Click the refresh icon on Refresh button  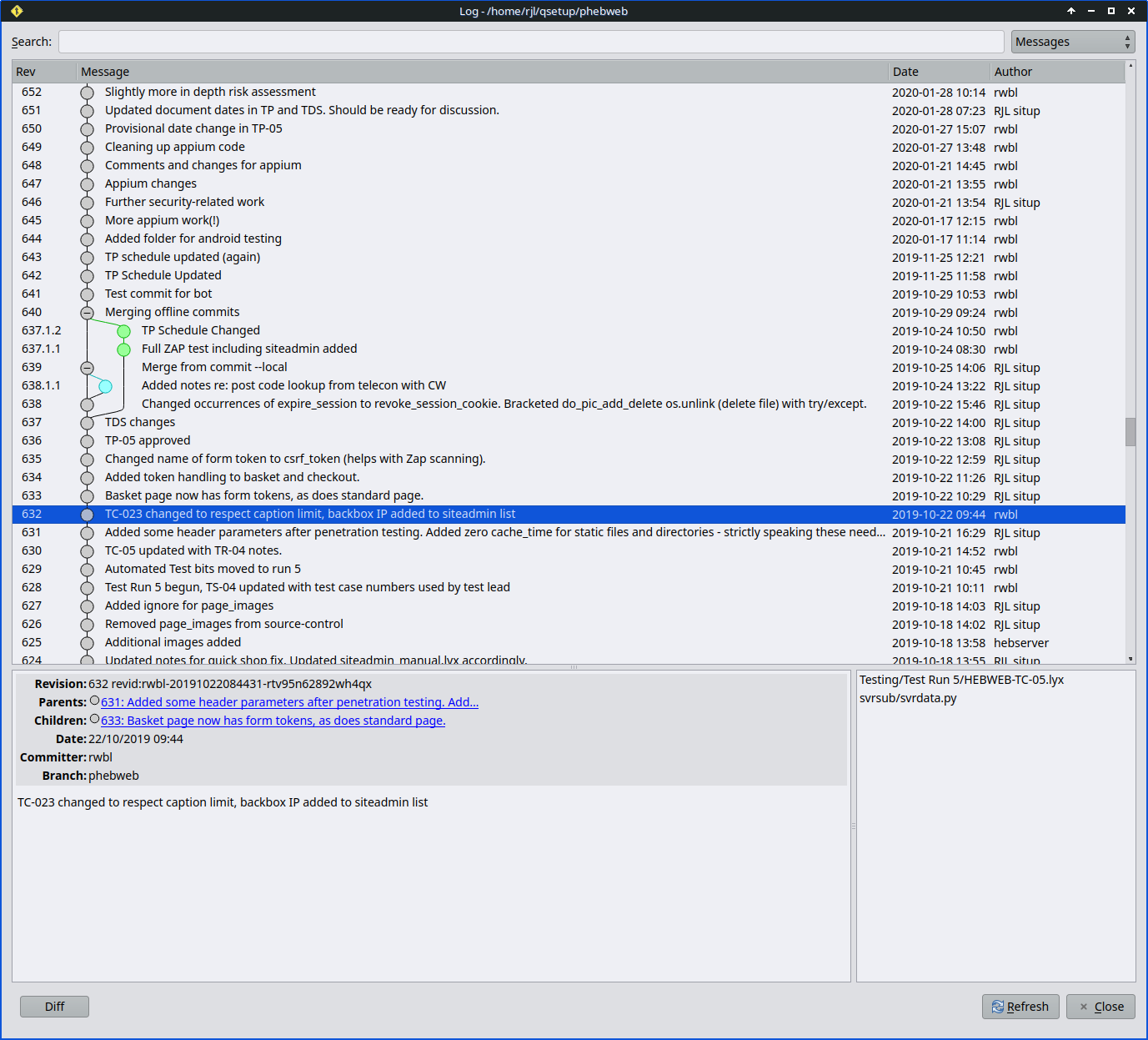pos(997,1007)
